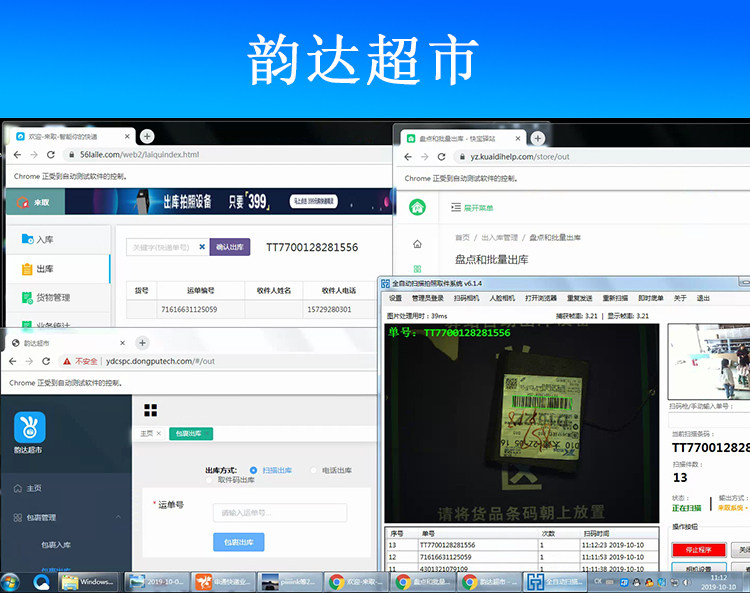Click the 扫码时间 column header

[596, 533]
